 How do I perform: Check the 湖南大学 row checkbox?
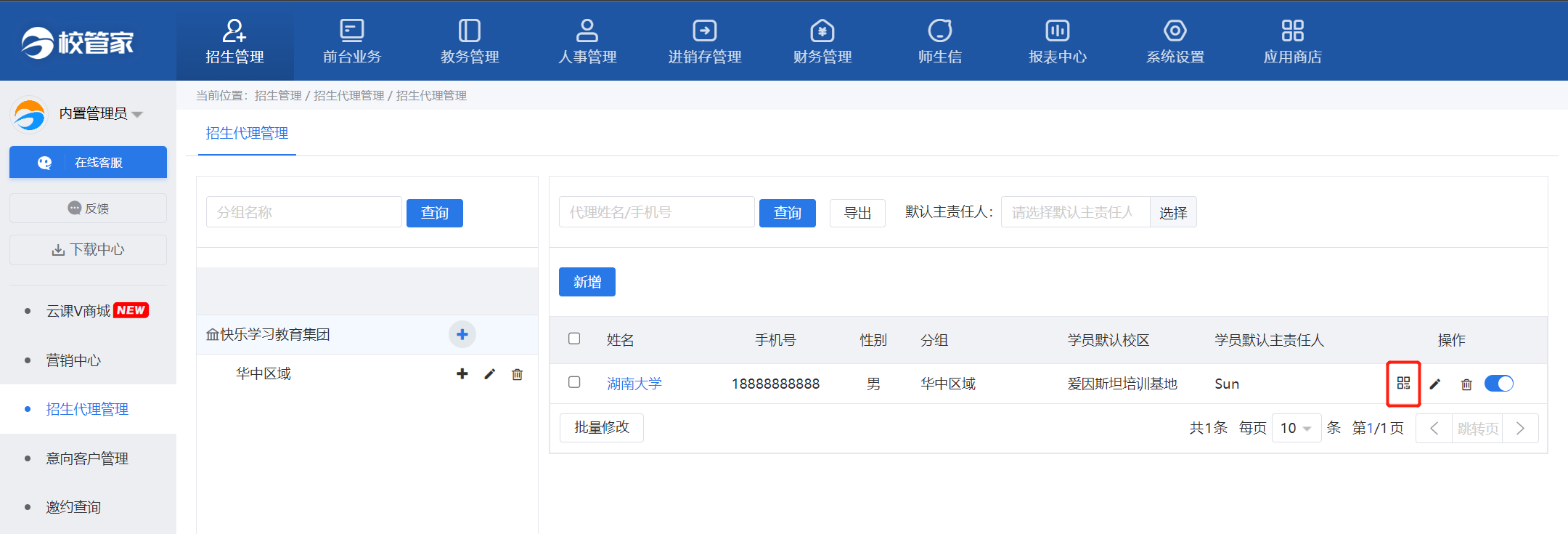[x=574, y=382]
